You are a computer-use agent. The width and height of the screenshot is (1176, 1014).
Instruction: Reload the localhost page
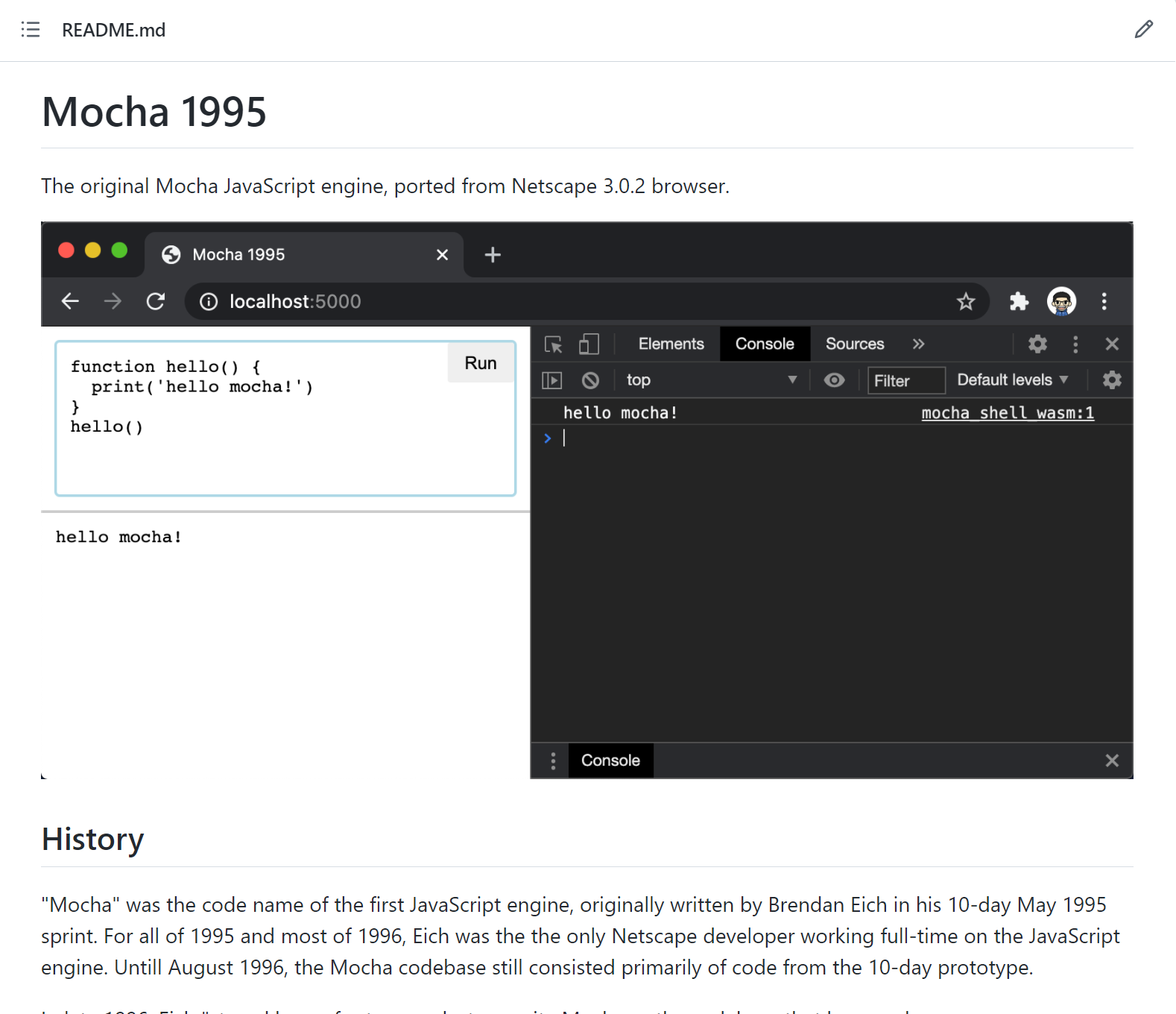click(155, 301)
